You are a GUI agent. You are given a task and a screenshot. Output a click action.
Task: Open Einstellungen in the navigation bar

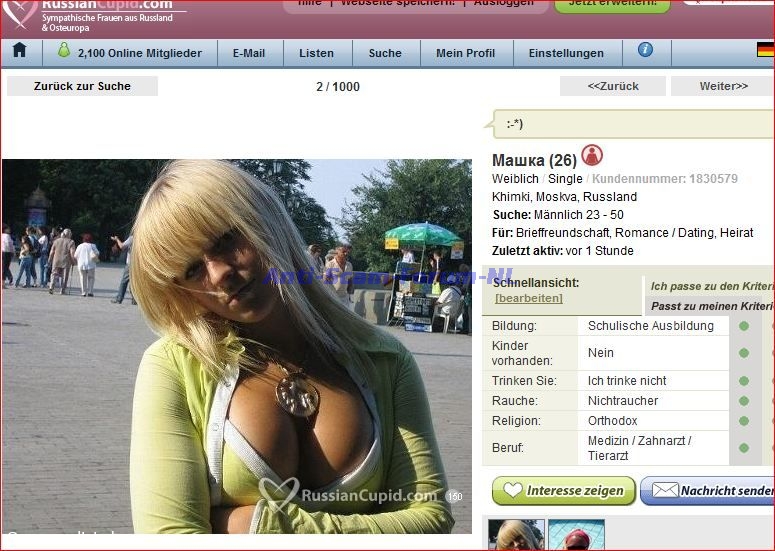click(x=566, y=53)
